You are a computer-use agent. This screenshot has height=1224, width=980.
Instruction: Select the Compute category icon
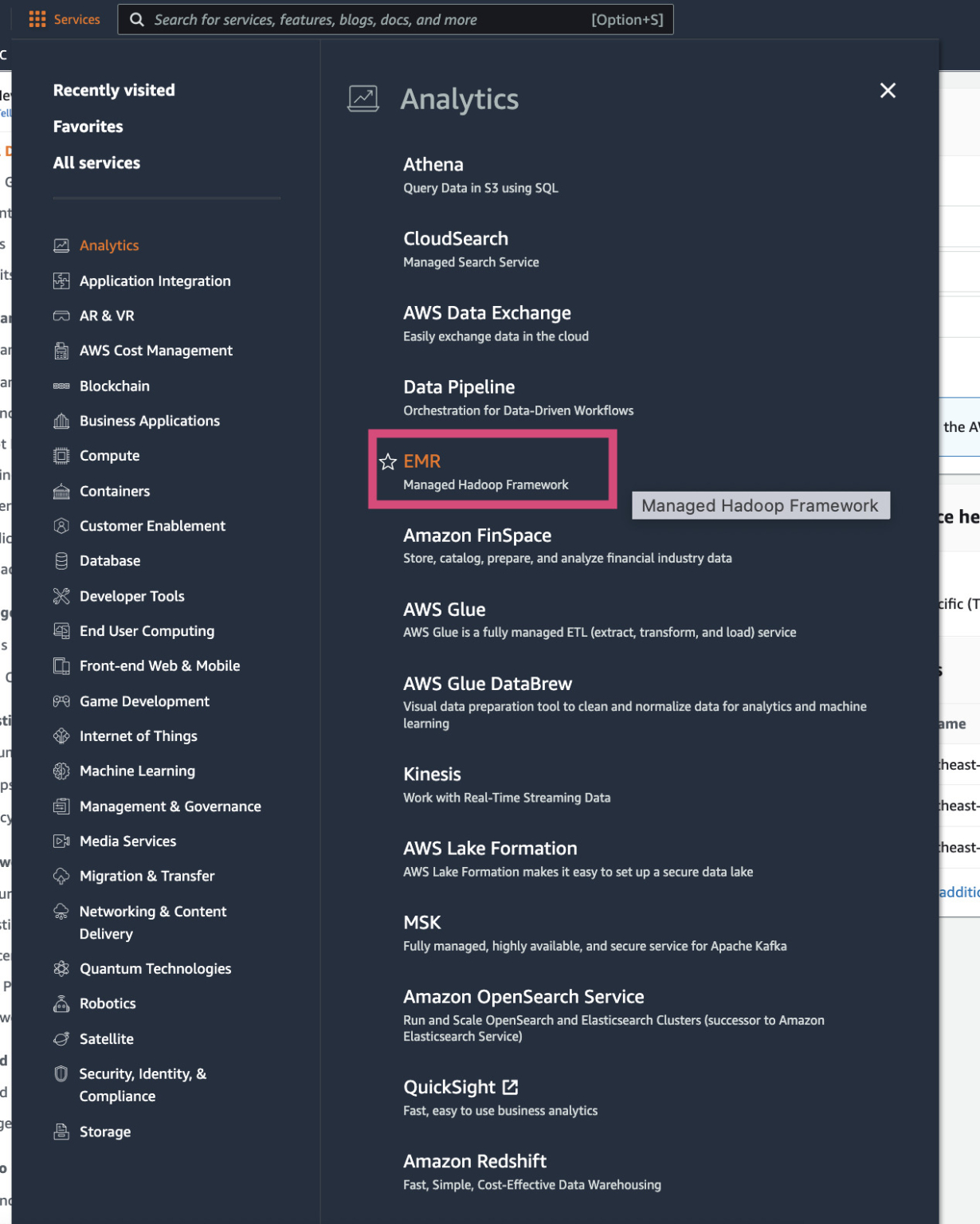[62, 455]
